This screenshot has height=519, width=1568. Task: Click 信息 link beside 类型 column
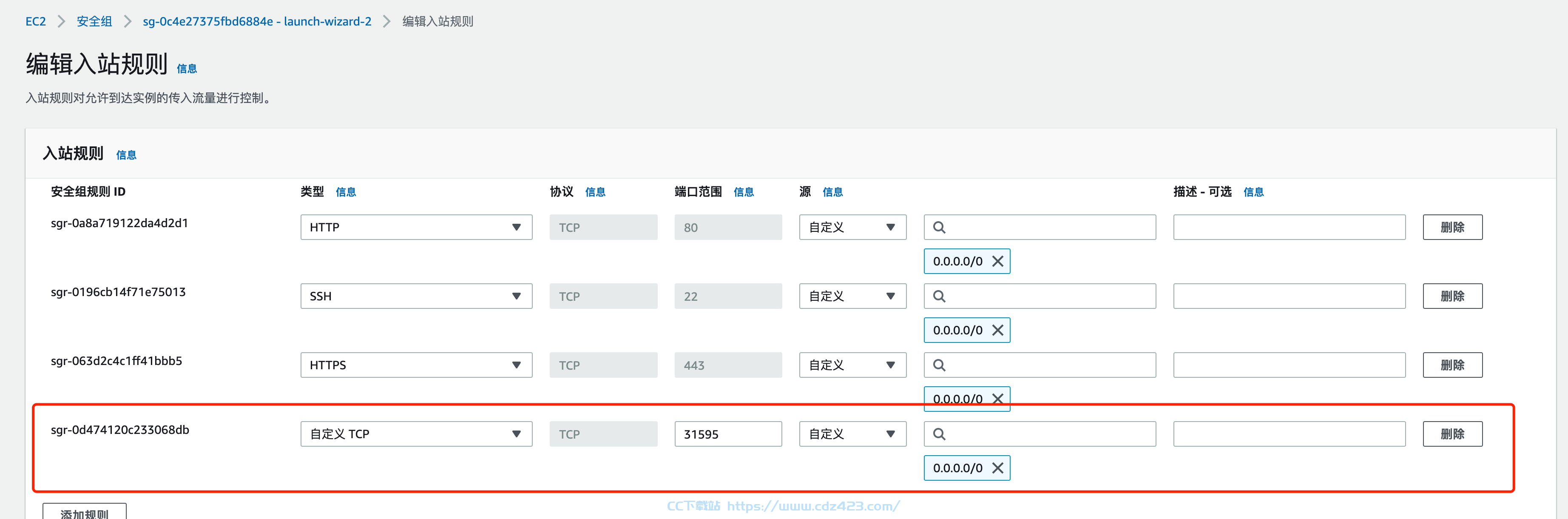[x=346, y=192]
